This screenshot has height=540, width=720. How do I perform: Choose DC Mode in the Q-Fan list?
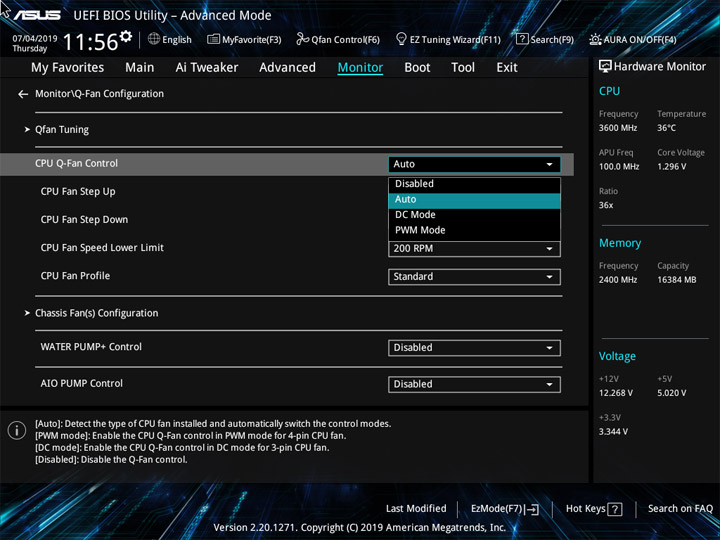click(474, 215)
